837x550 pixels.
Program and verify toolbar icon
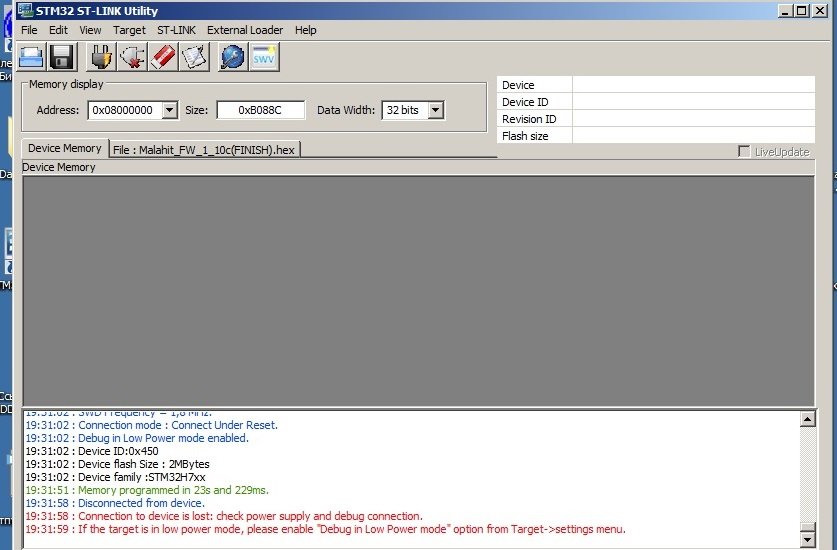194,57
